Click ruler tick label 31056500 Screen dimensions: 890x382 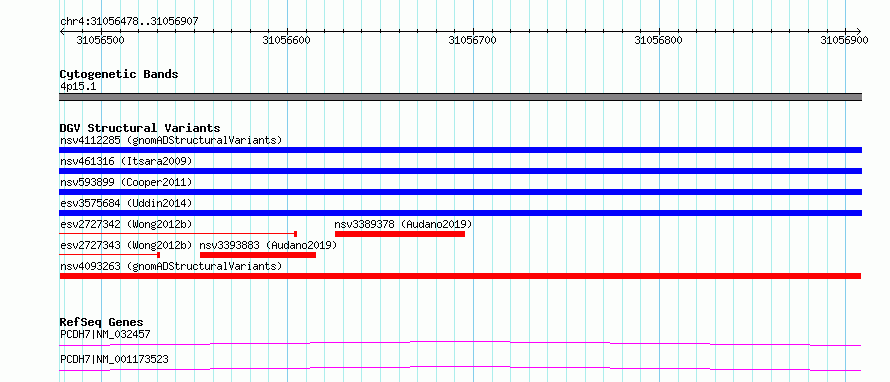(x=100, y=40)
